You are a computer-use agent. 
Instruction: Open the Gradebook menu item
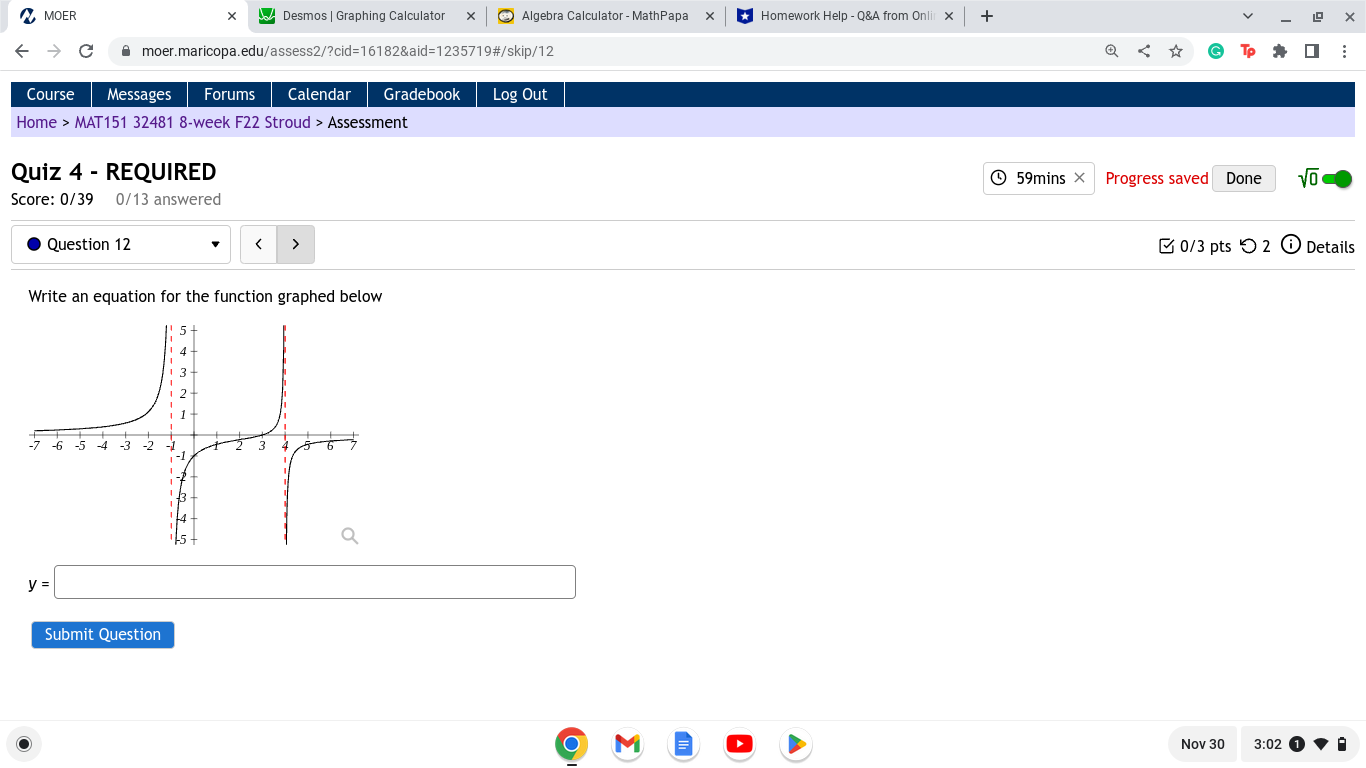point(421,94)
